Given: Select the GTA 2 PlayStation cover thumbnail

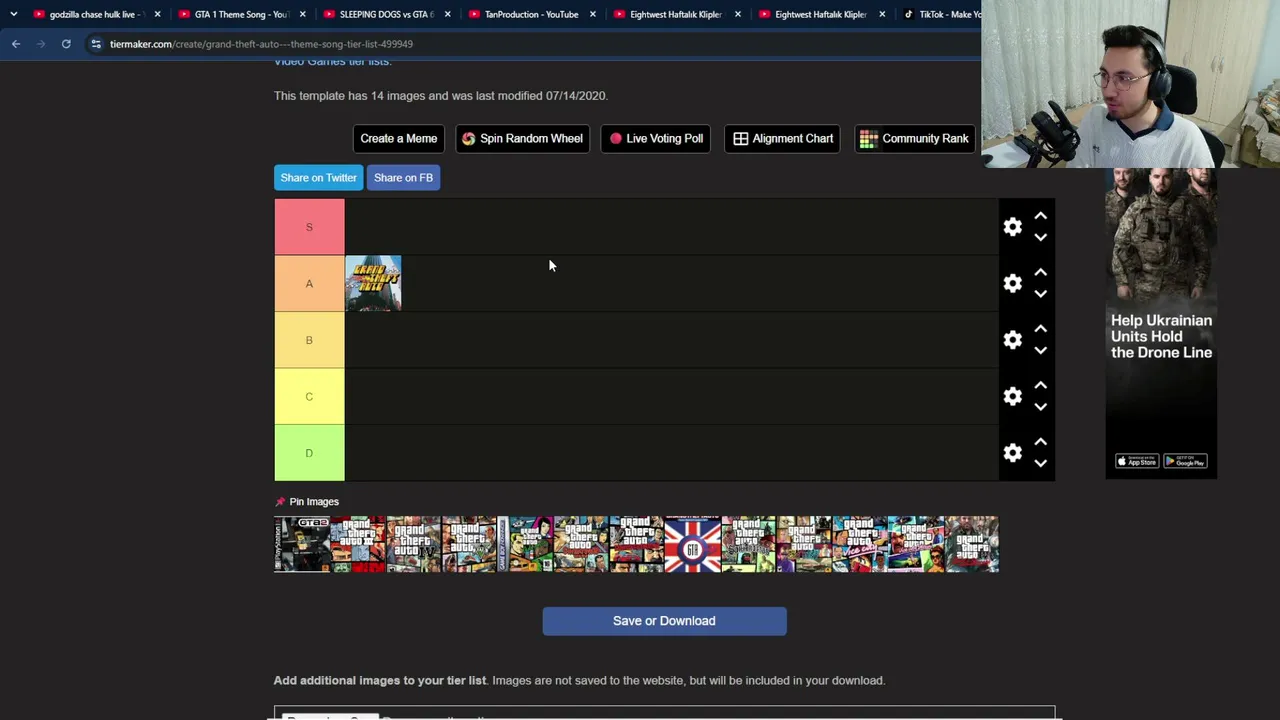Looking at the screenshot, I should click(x=302, y=544).
